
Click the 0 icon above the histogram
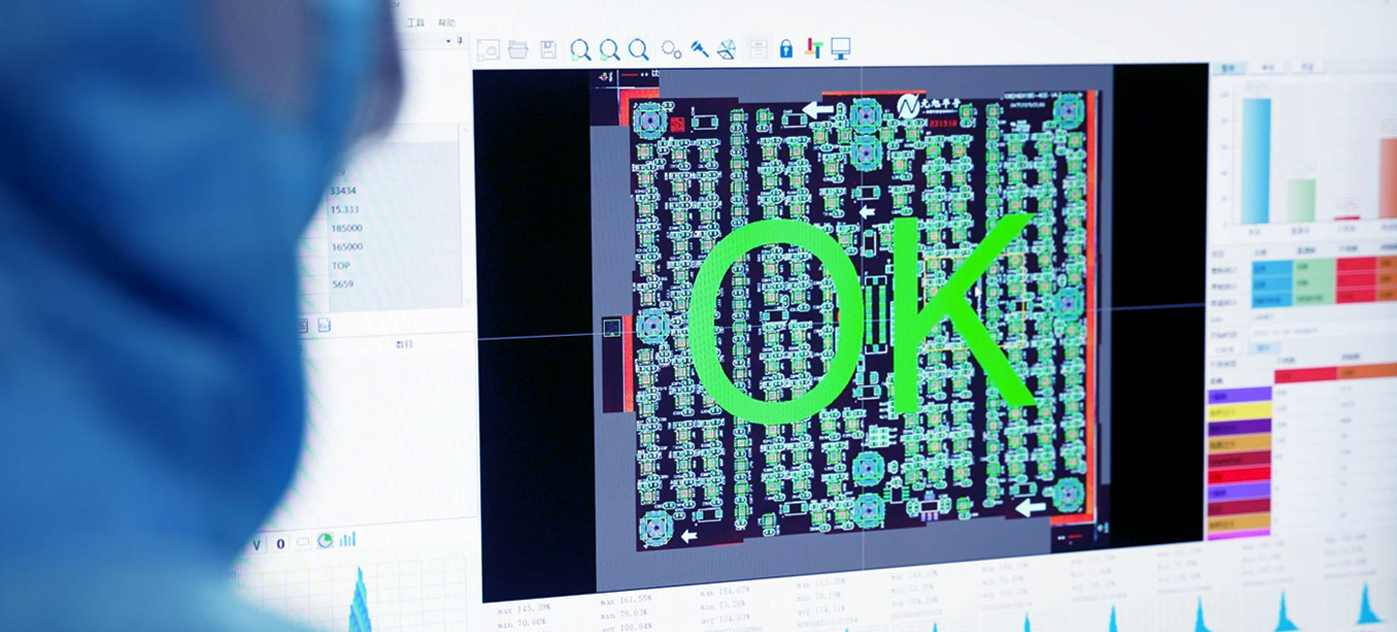(280, 543)
